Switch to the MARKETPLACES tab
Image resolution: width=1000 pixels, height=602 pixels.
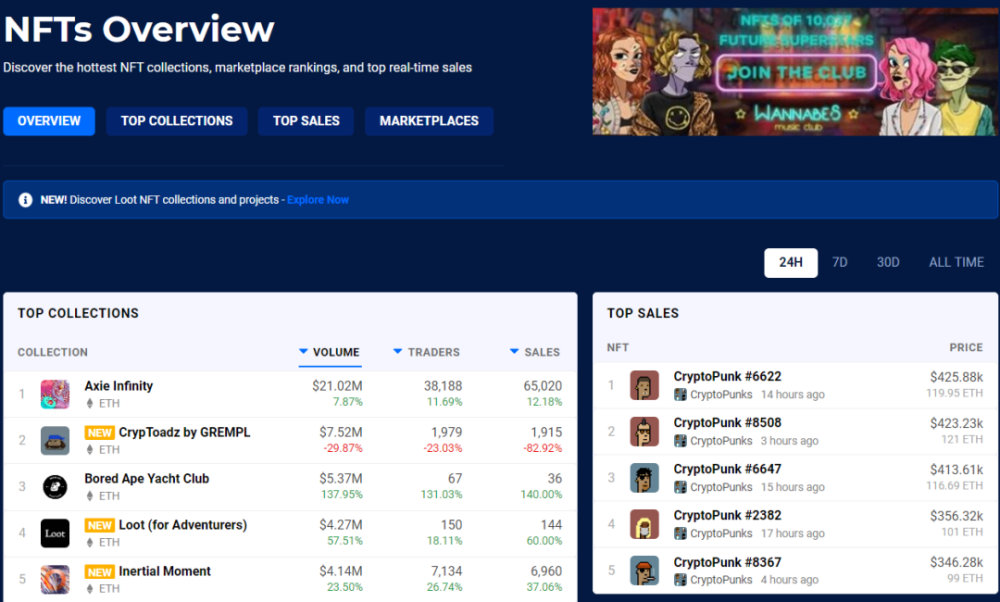click(429, 121)
